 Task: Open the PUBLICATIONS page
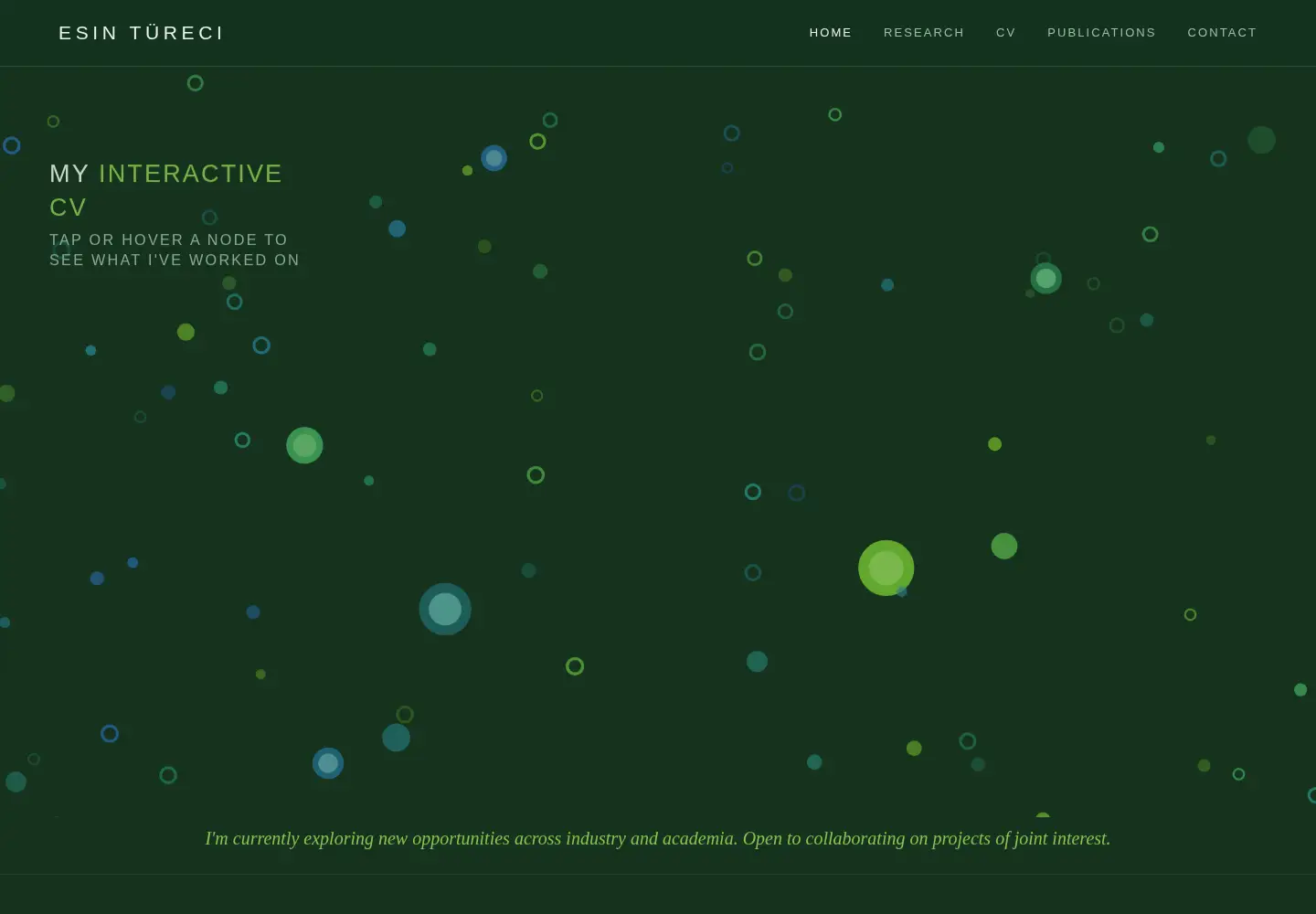[1101, 33]
